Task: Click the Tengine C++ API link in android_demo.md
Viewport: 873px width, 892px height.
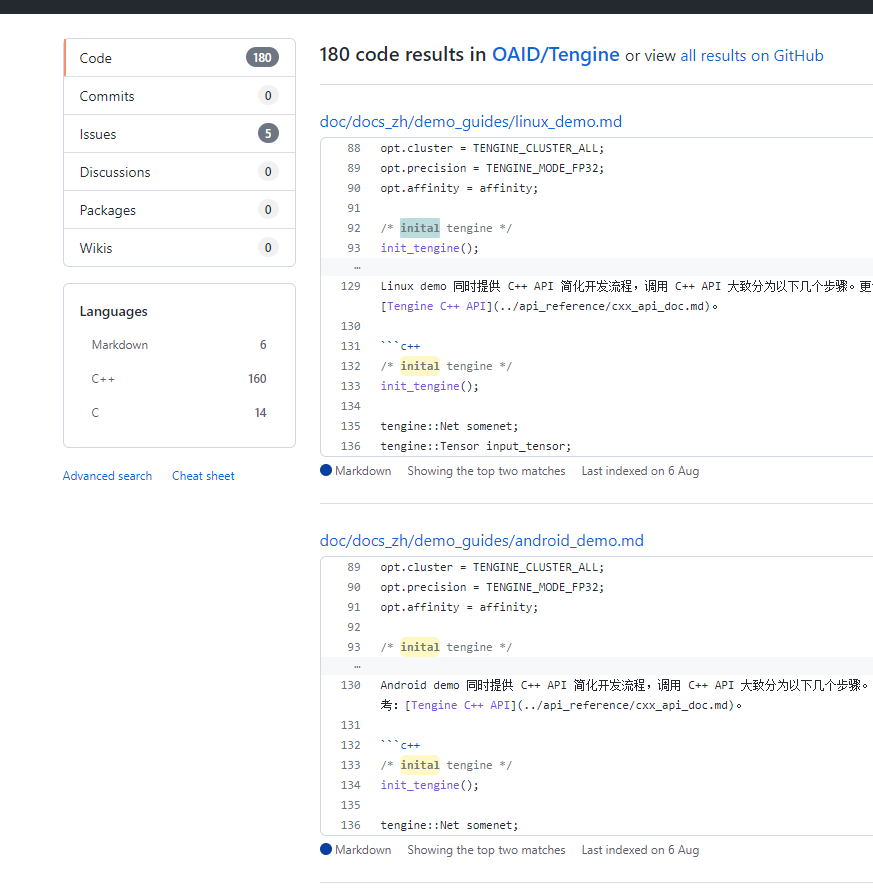Action: (x=460, y=705)
